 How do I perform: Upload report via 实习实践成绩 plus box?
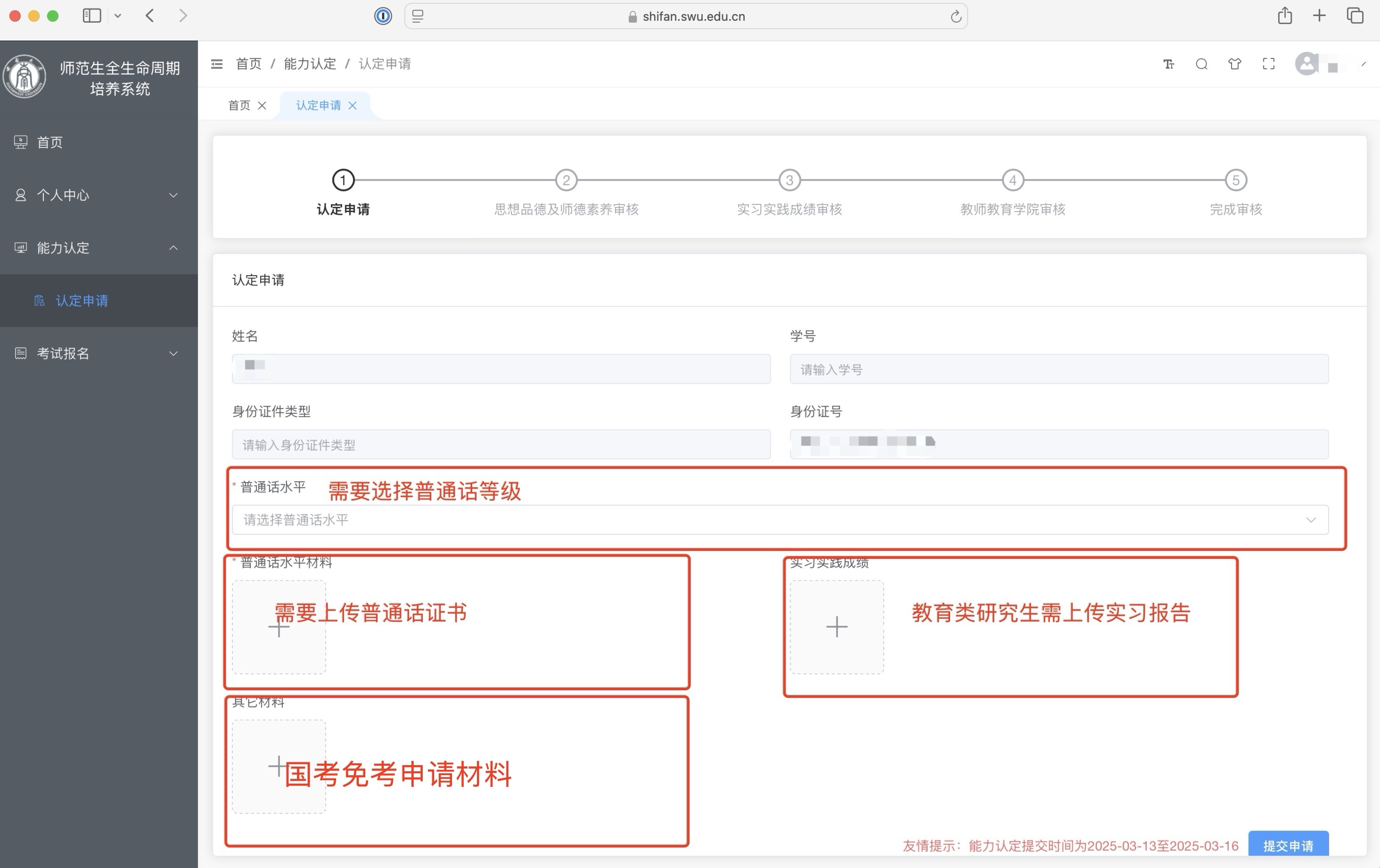coord(837,627)
